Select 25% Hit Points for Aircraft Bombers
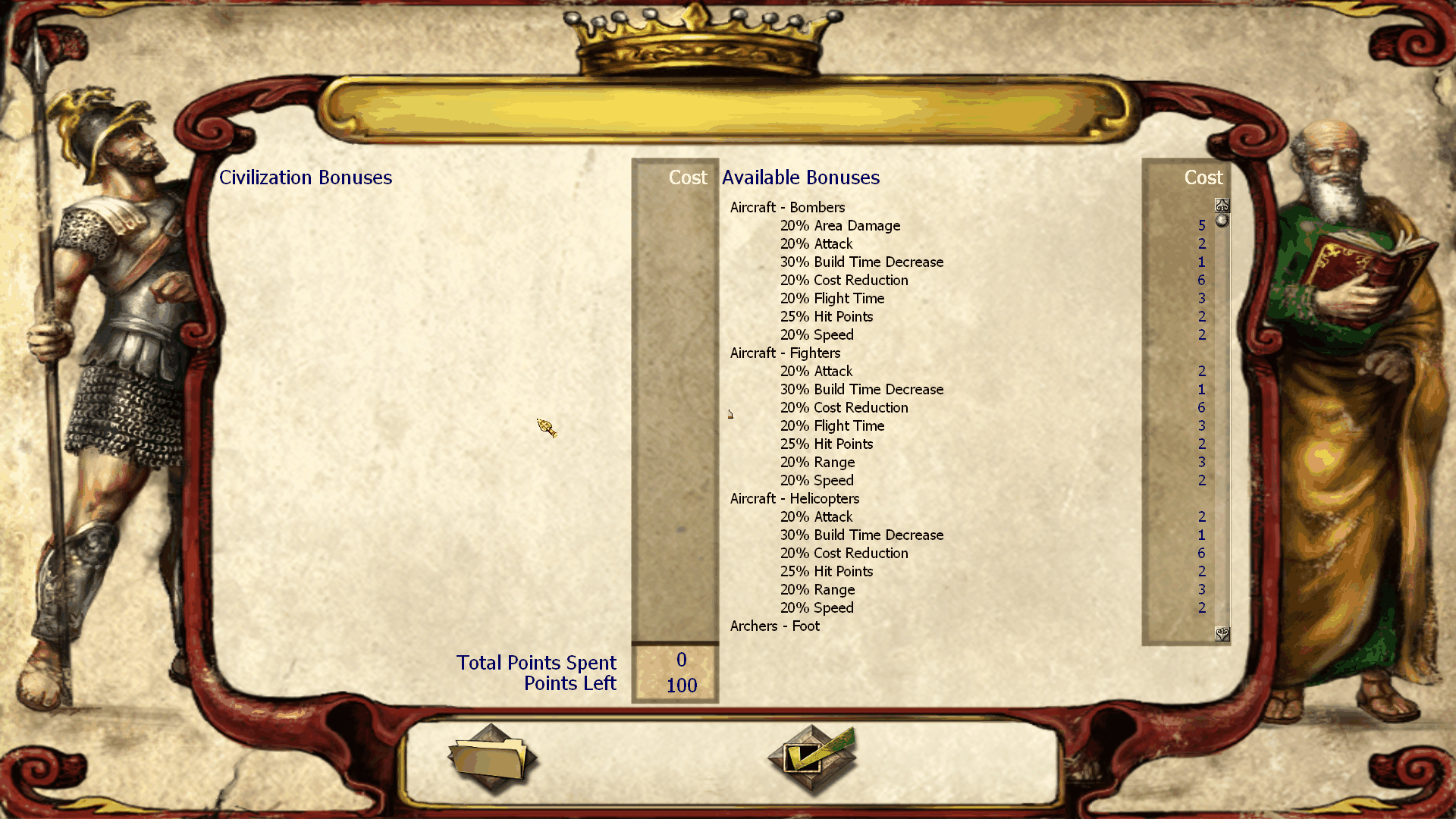The width and height of the screenshot is (1456, 819). [825, 316]
